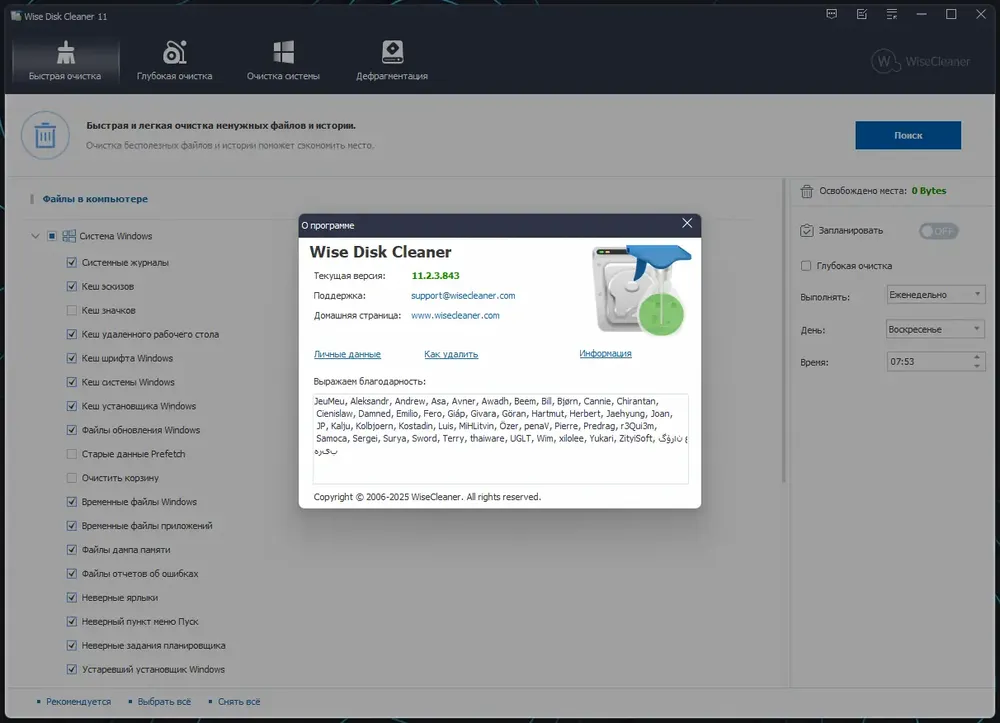Image resolution: width=1000 pixels, height=723 pixels.
Task: Open the Быстрая очистка tab
Action: point(65,61)
